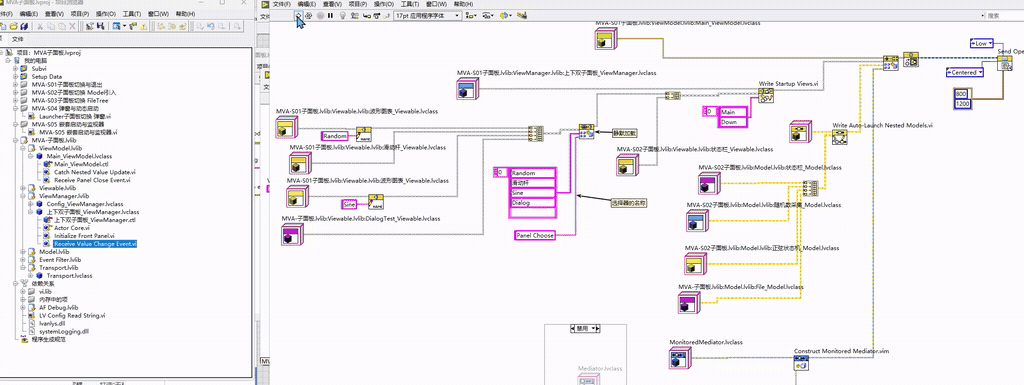Screen dimensions: 1024x385
Task: Click the Construct Monitored Mediator.vim node
Action: coord(801,363)
